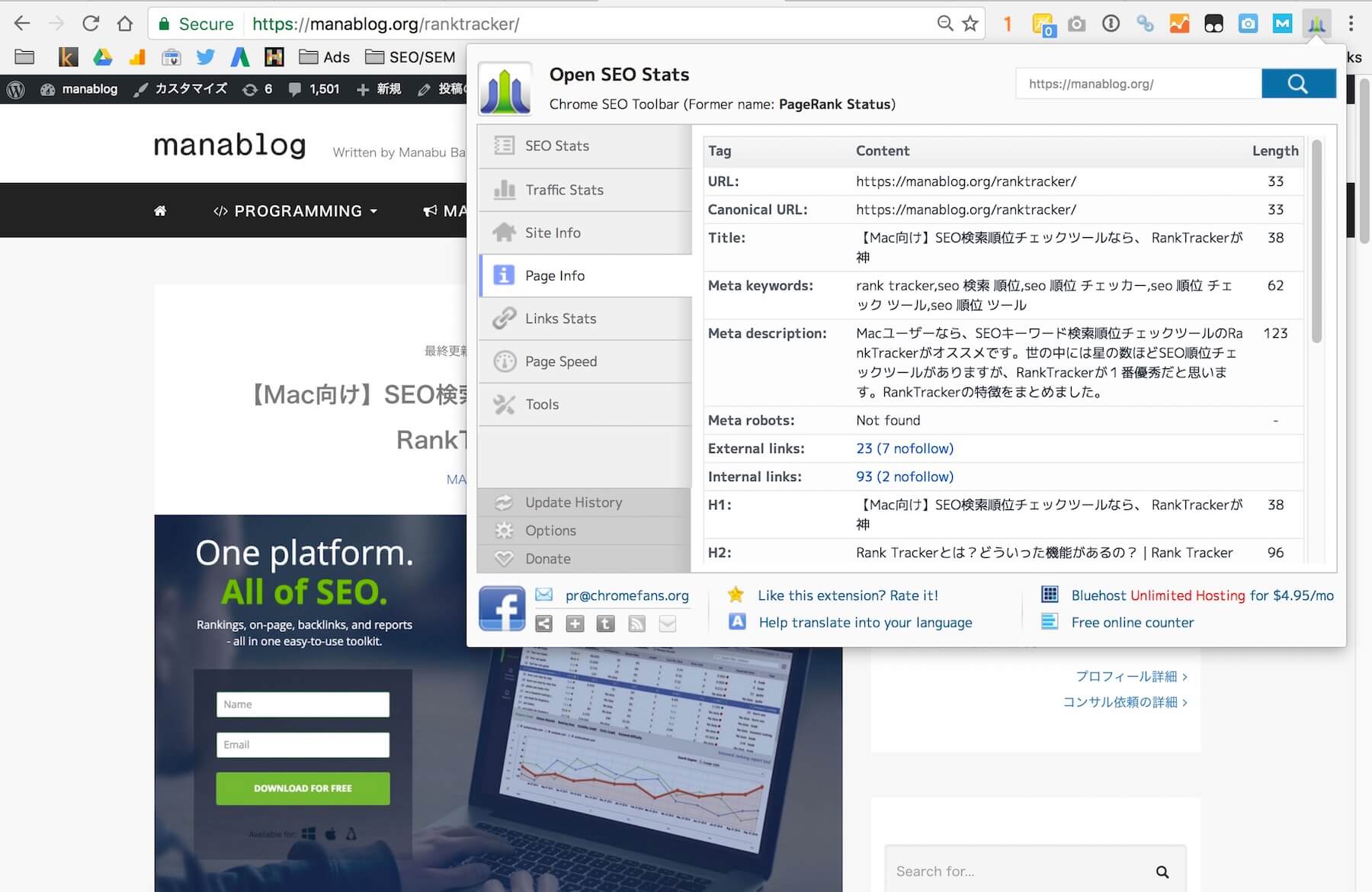Open the Open SEO Stats extension icon
Screen dimensions: 1372x892
(1316, 24)
